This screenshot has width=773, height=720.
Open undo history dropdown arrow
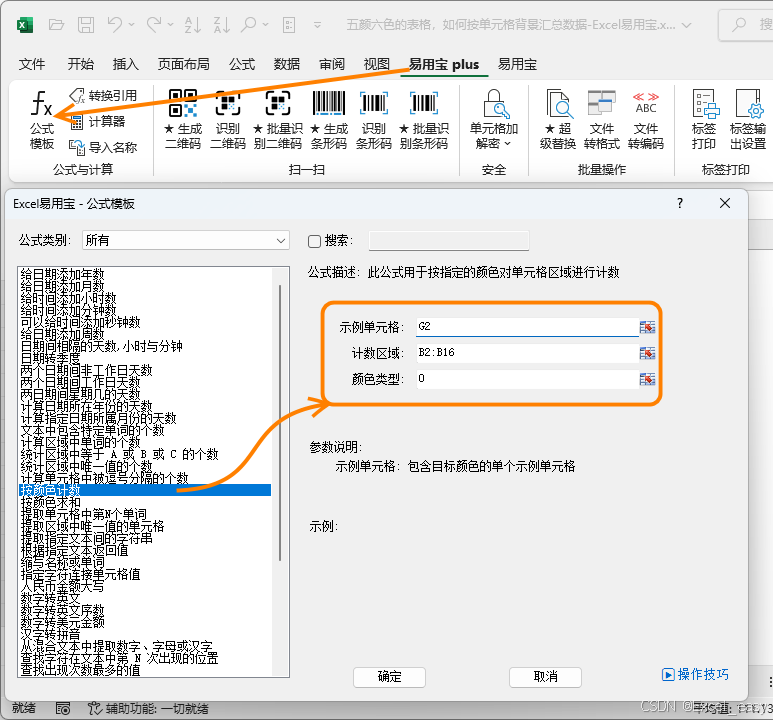pyautogui.click(x=131, y=24)
